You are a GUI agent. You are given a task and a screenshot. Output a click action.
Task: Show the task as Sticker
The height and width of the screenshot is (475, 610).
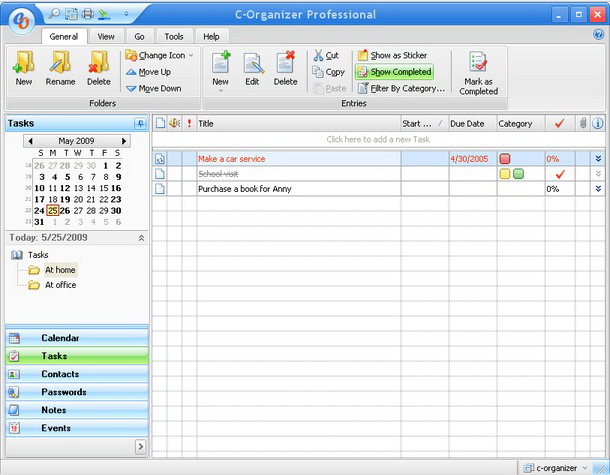click(392, 55)
